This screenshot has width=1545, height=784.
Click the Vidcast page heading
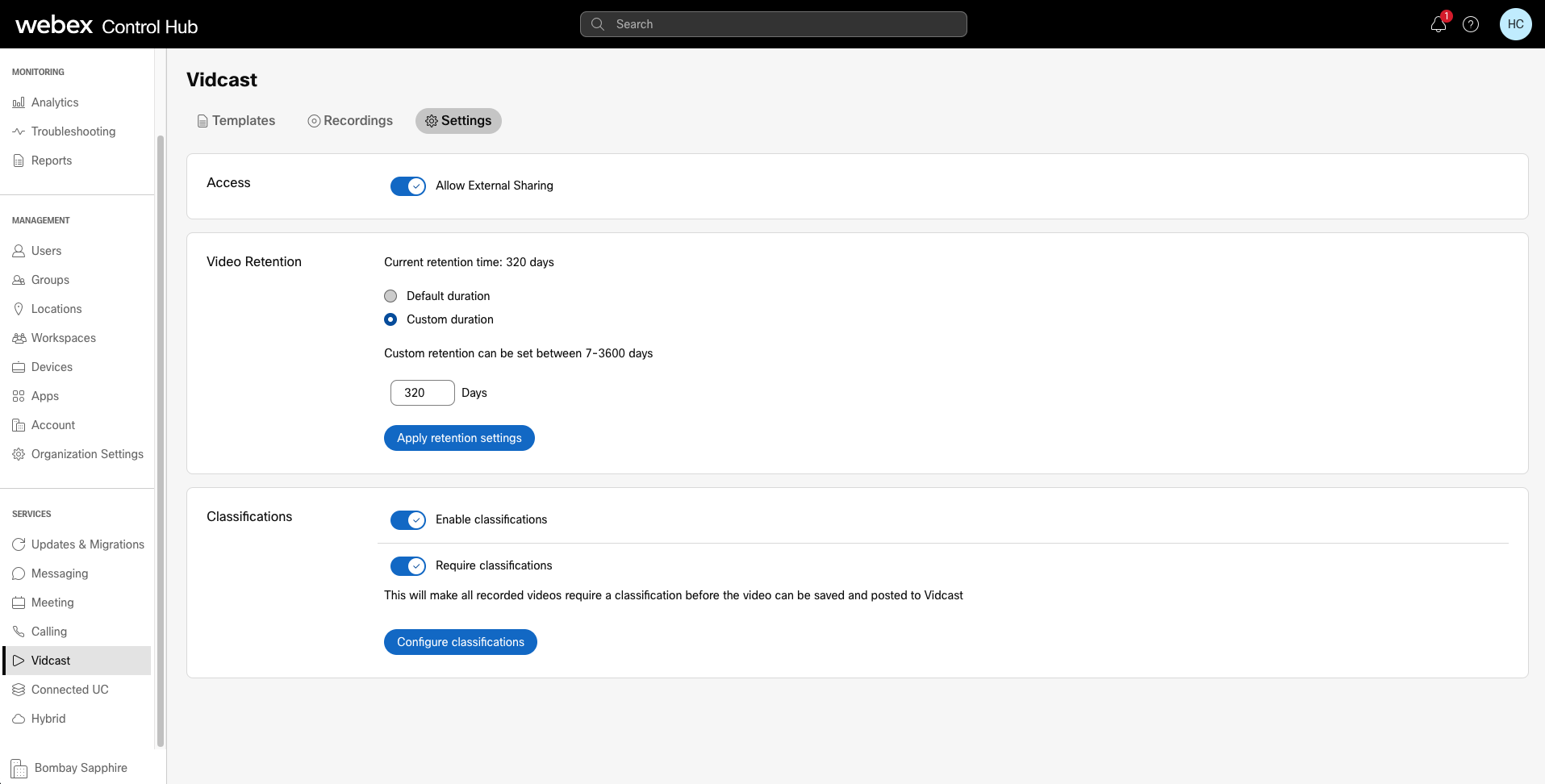pos(222,80)
